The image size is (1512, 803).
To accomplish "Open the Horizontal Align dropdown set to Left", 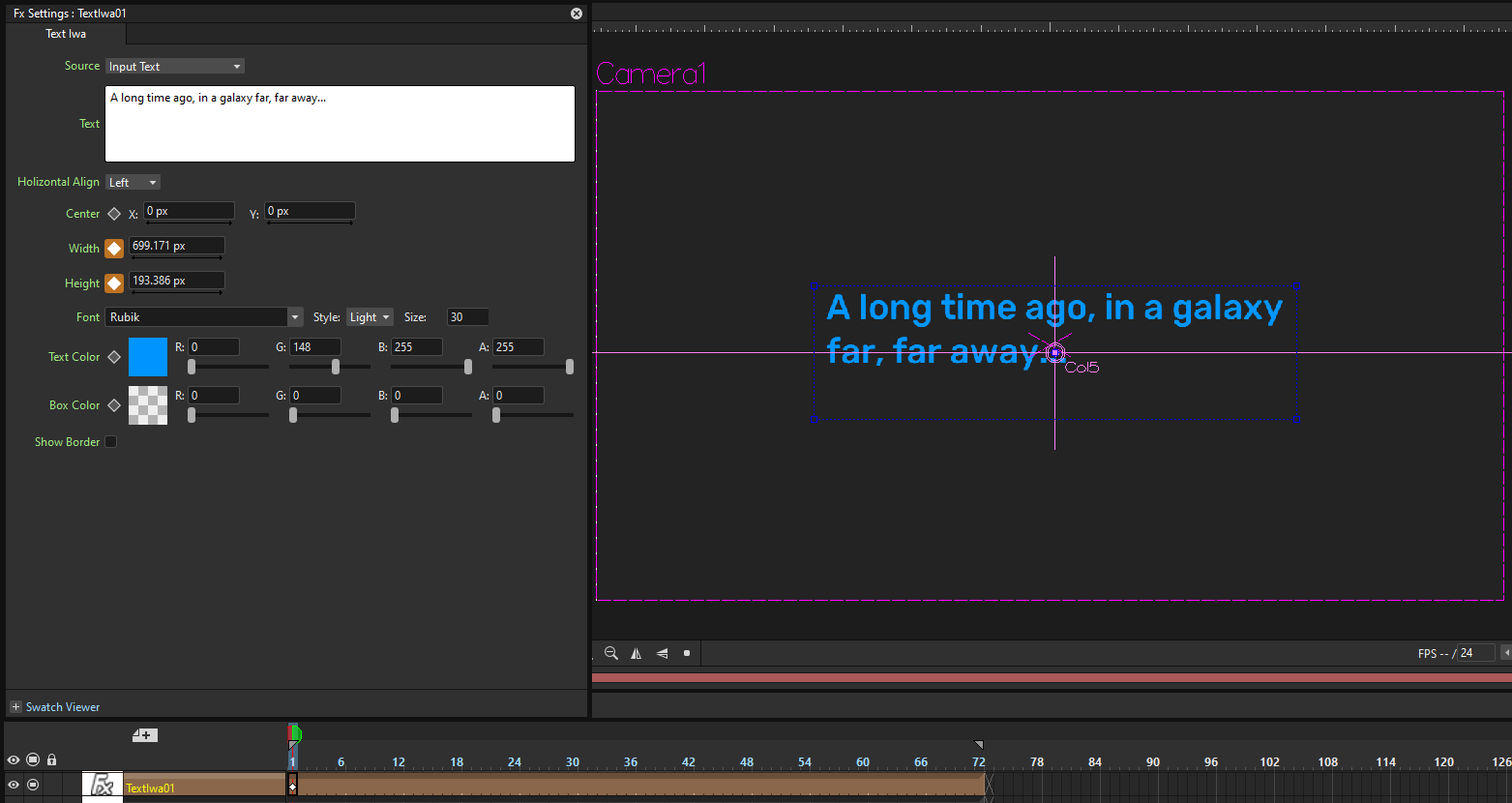I will coord(133,183).
